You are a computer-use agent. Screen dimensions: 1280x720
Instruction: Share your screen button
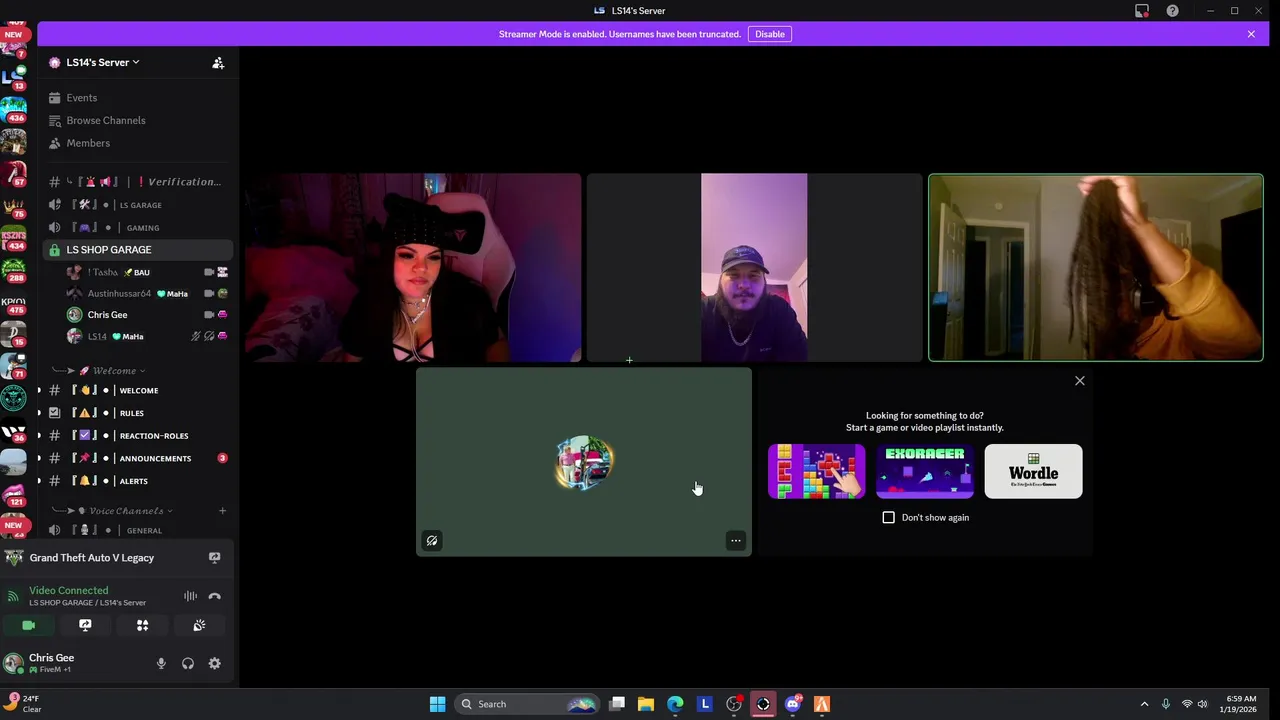85,625
